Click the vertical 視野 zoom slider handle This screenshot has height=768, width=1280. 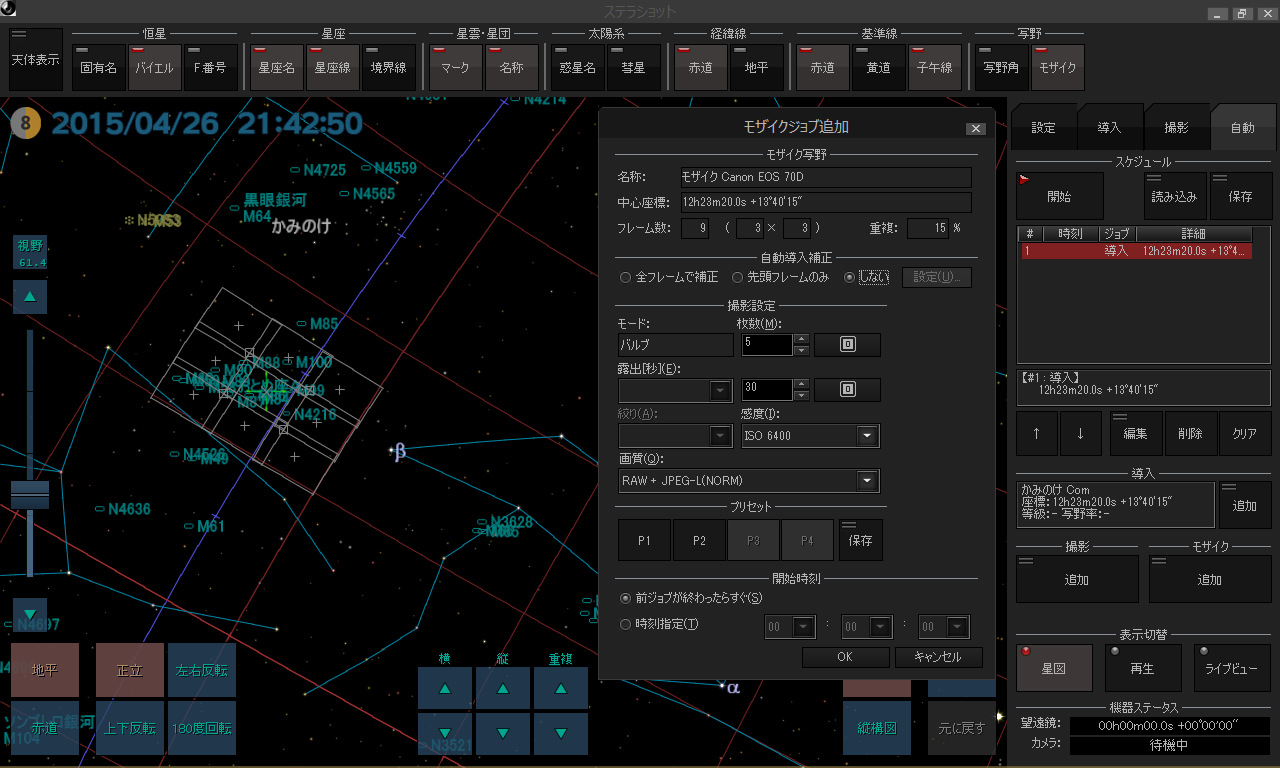[30, 494]
